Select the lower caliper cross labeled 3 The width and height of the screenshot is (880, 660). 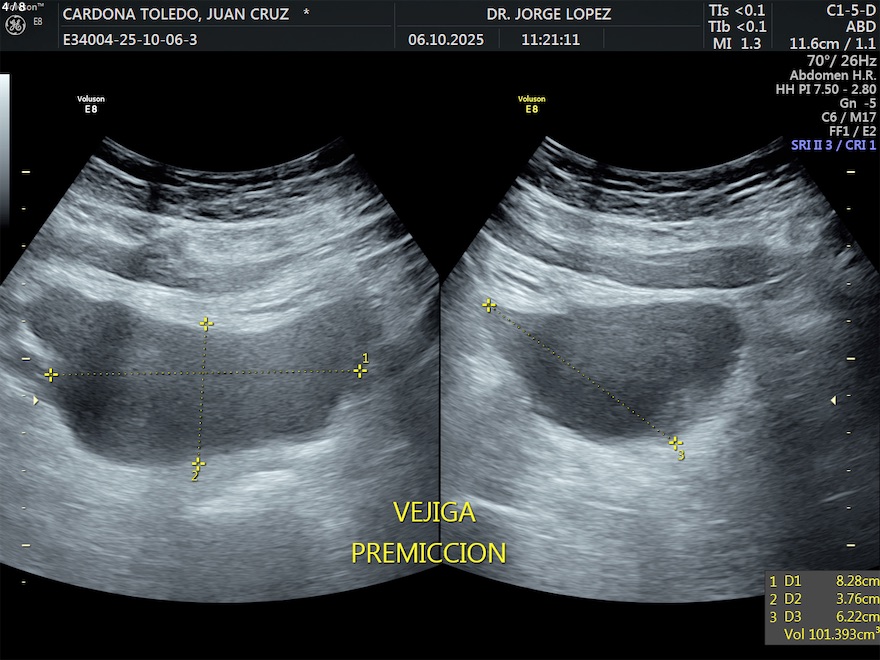[x=676, y=442]
